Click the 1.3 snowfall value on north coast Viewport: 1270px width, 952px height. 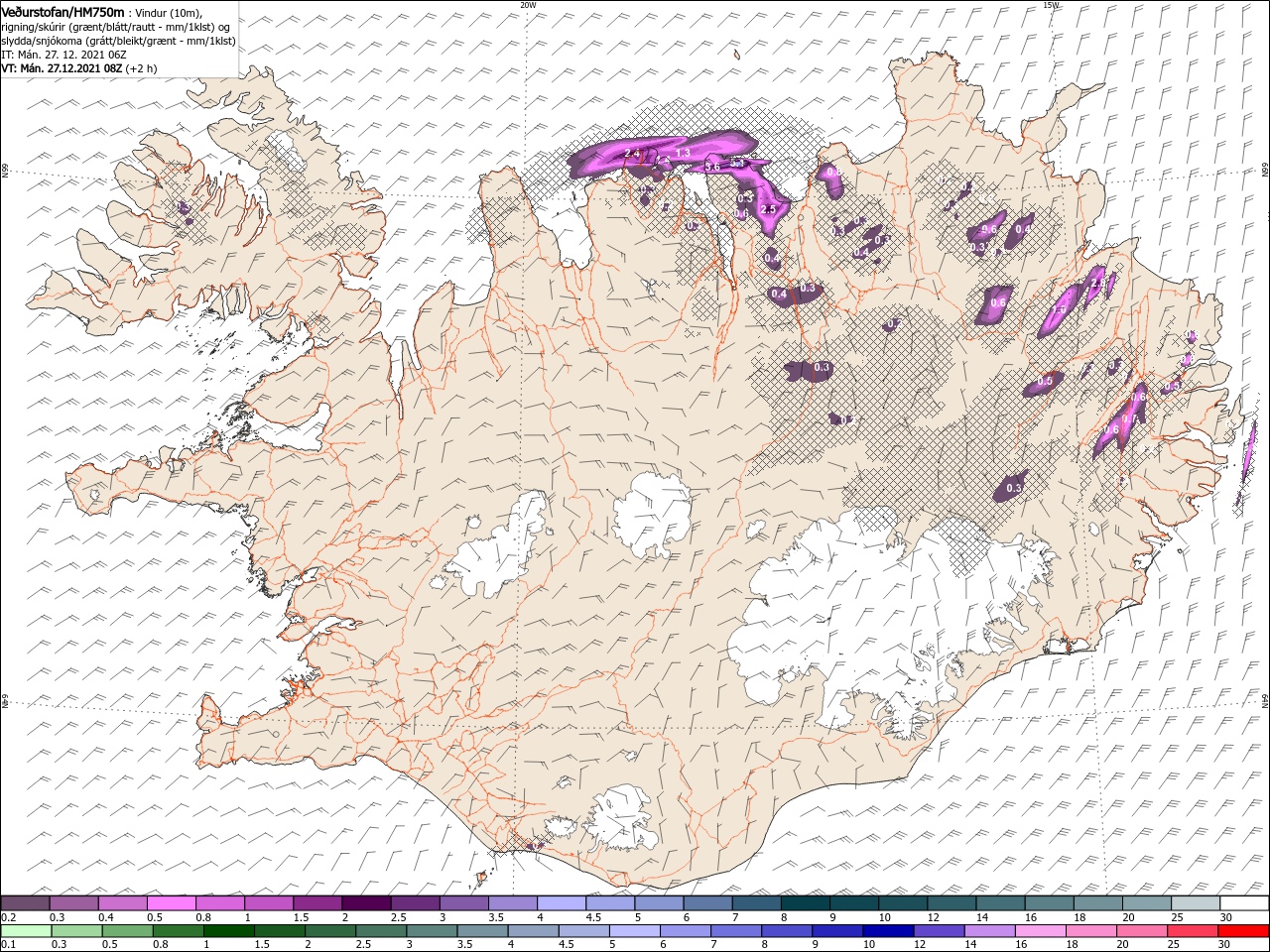pos(683,153)
